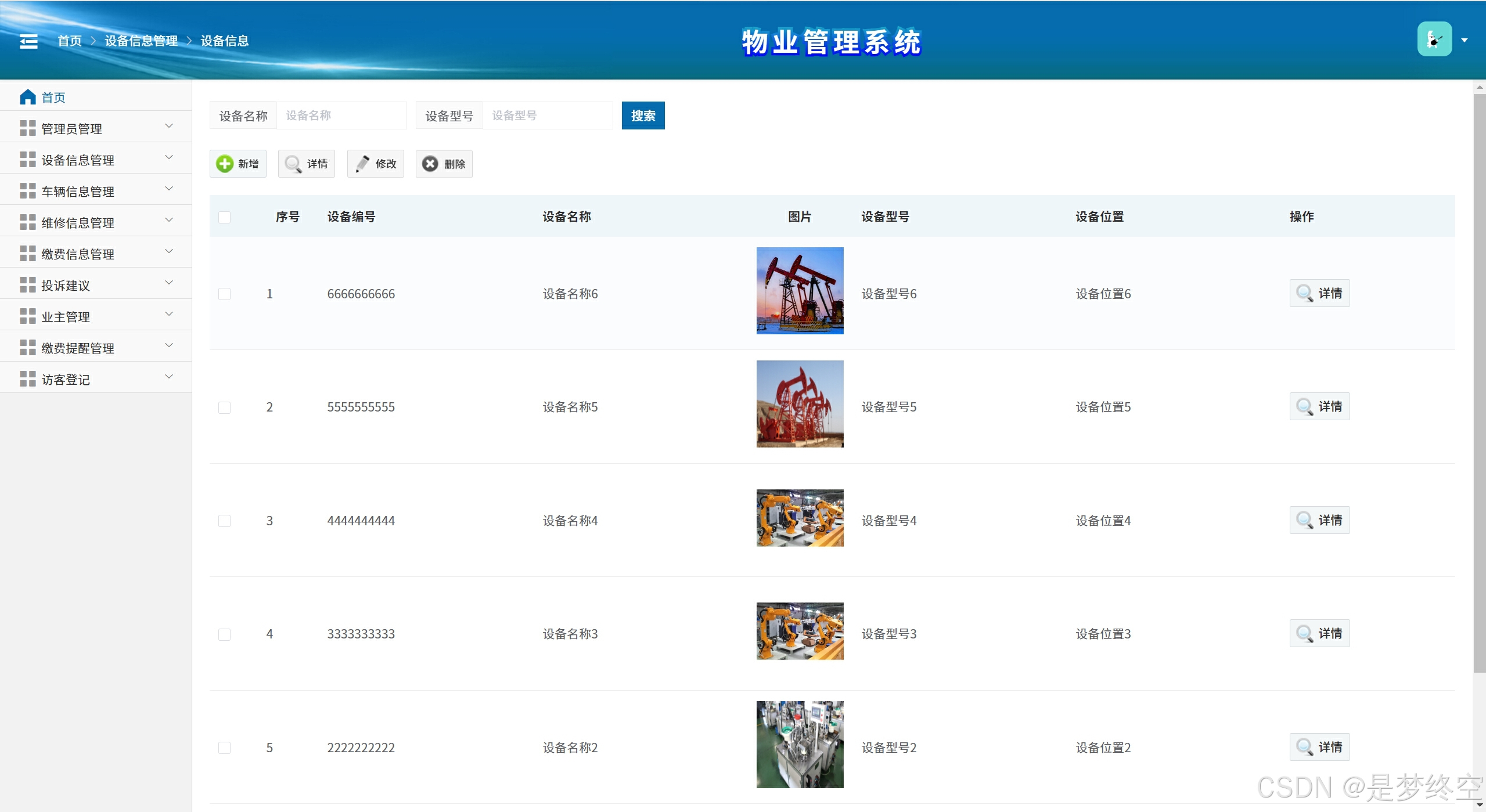1486x812 pixels.
Task: Click the home icon in sidebar
Action: coord(27,97)
